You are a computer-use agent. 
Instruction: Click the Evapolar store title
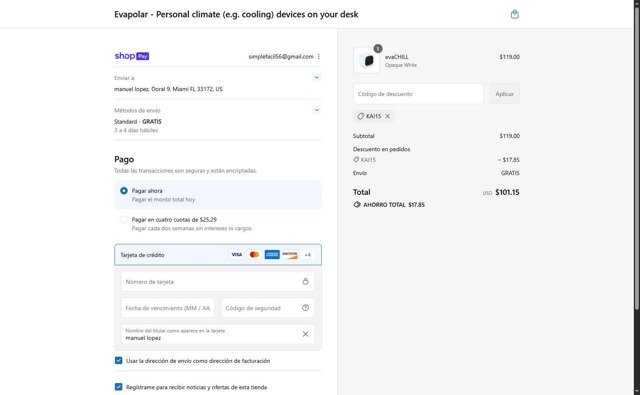coord(236,14)
